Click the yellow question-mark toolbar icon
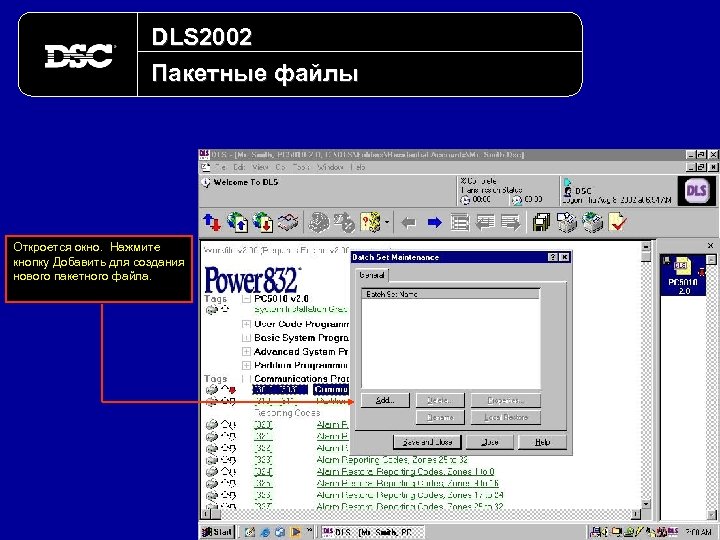 371,222
